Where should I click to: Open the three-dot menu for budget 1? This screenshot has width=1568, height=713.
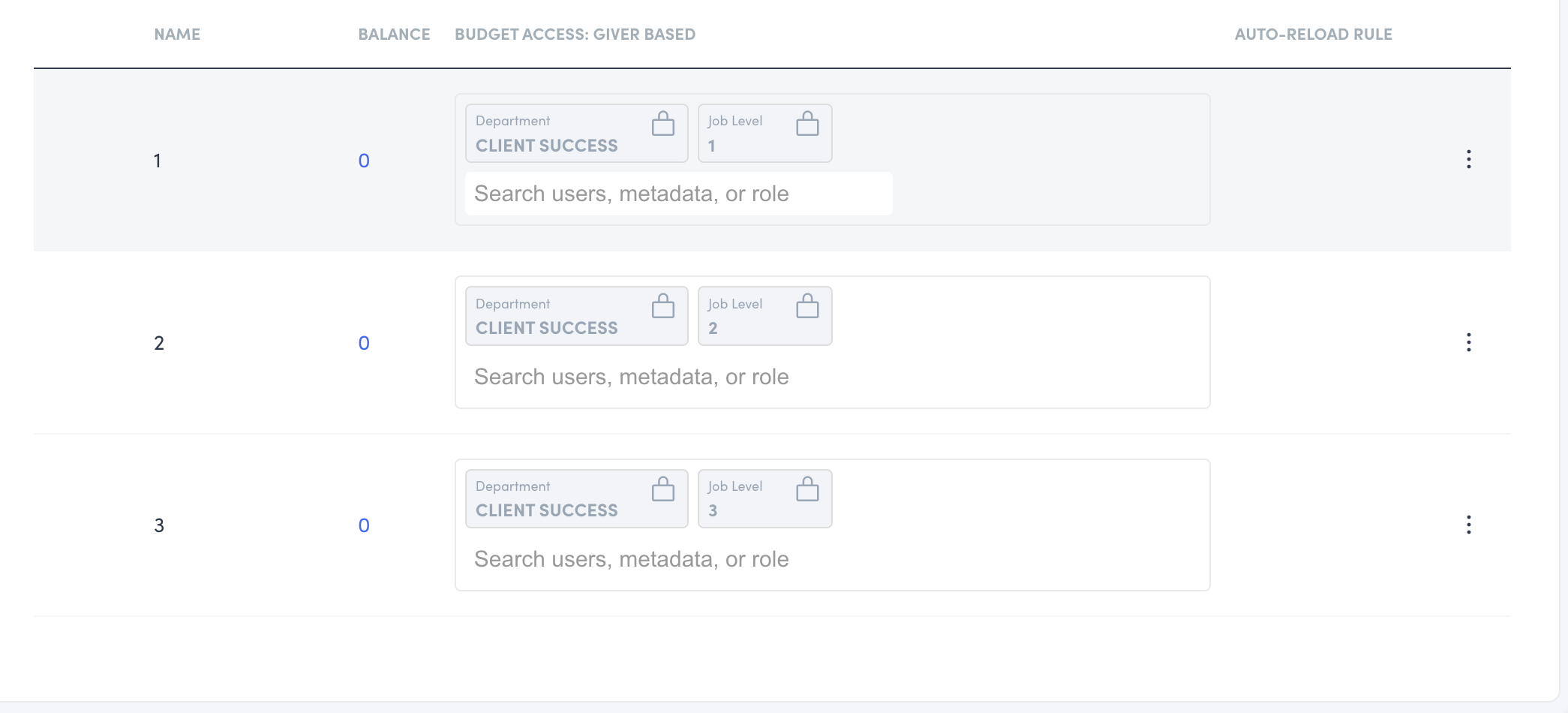click(1468, 159)
